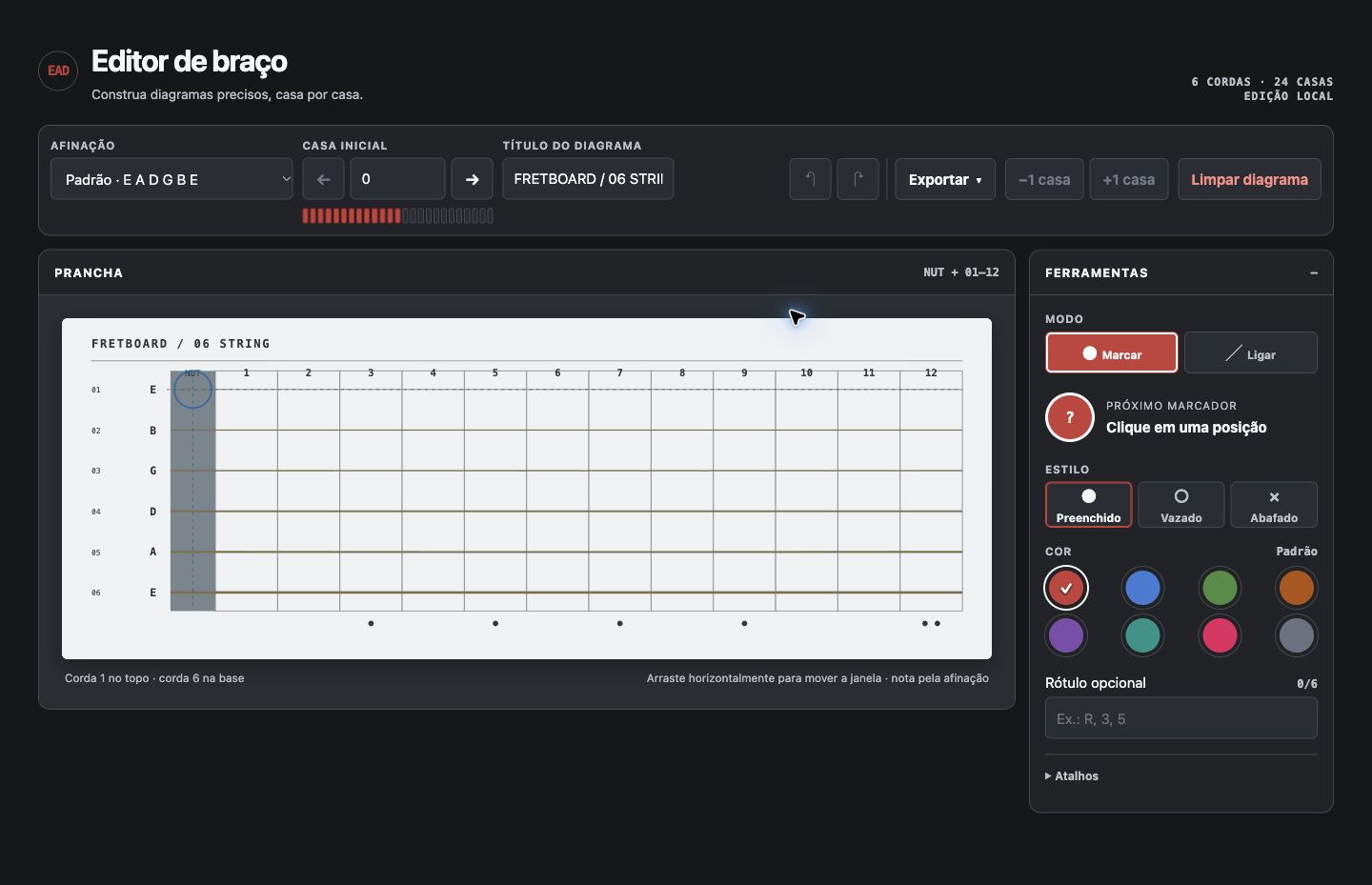Screen dimensions: 1372x885
Task: Expand the Atalhos section
Action: pyautogui.click(x=1072, y=776)
